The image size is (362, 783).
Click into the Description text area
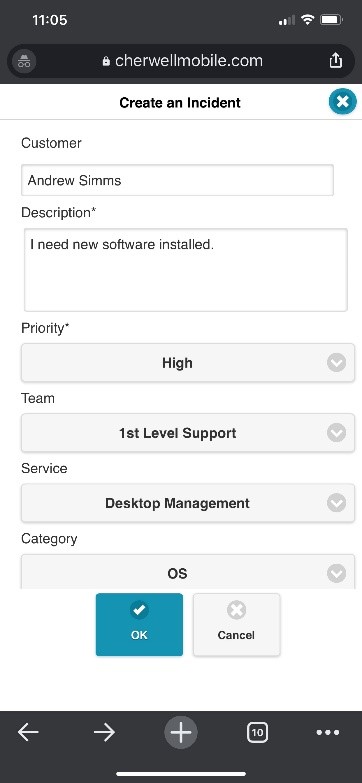tap(186, 270)
